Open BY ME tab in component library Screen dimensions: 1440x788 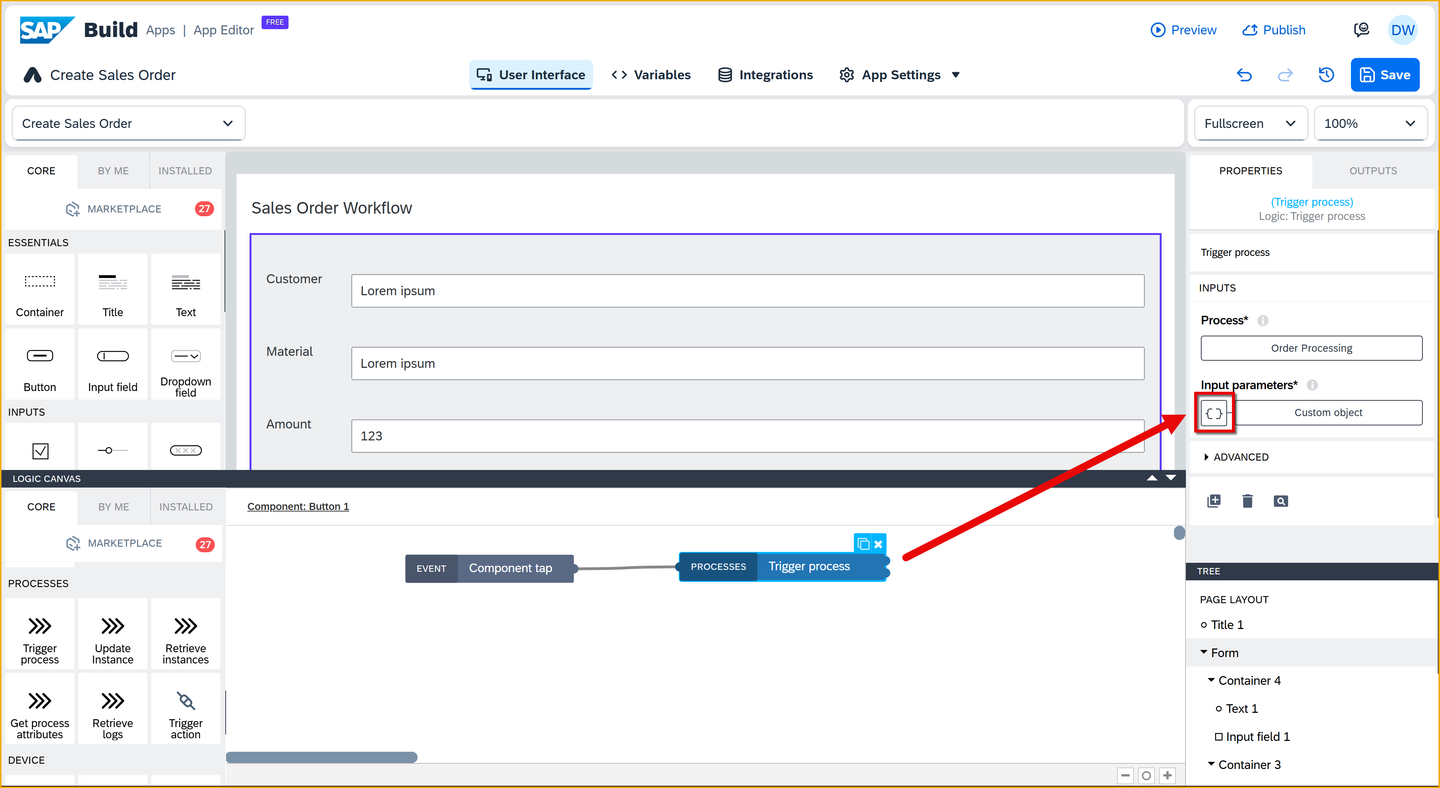click(113, 171)
